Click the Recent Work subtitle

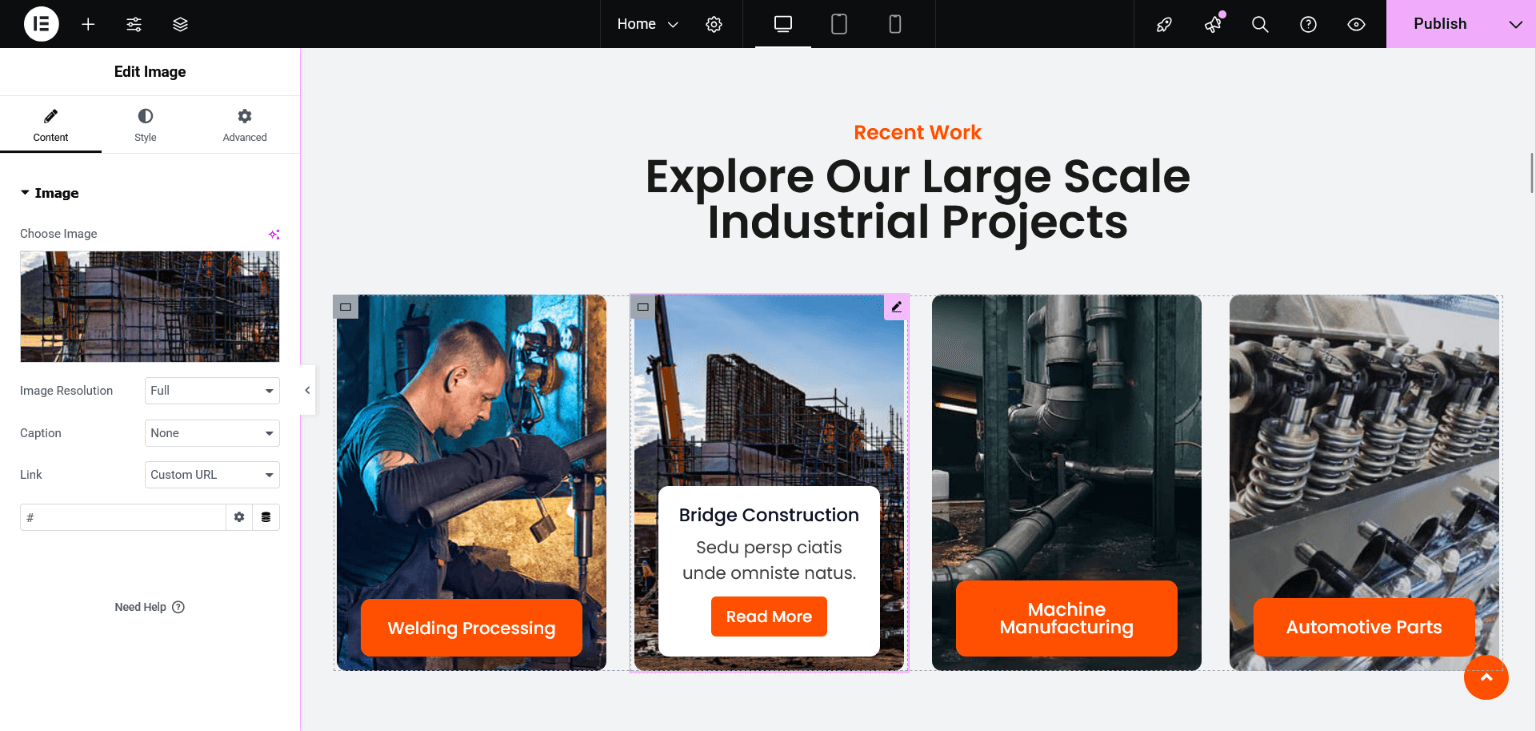pyautogui.click(x=917, y=132)
